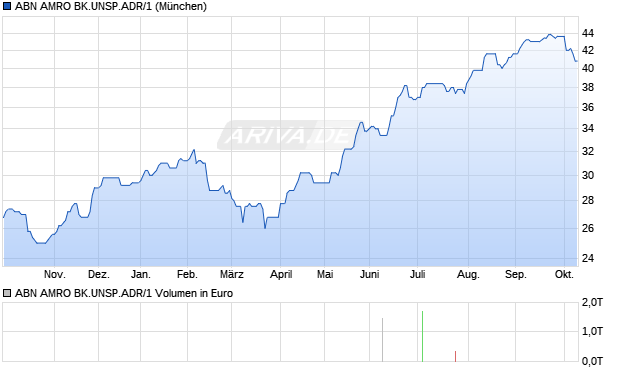Click the price axis value 42
The width and height of the screenshot is (620, 371).
point(588,51)
